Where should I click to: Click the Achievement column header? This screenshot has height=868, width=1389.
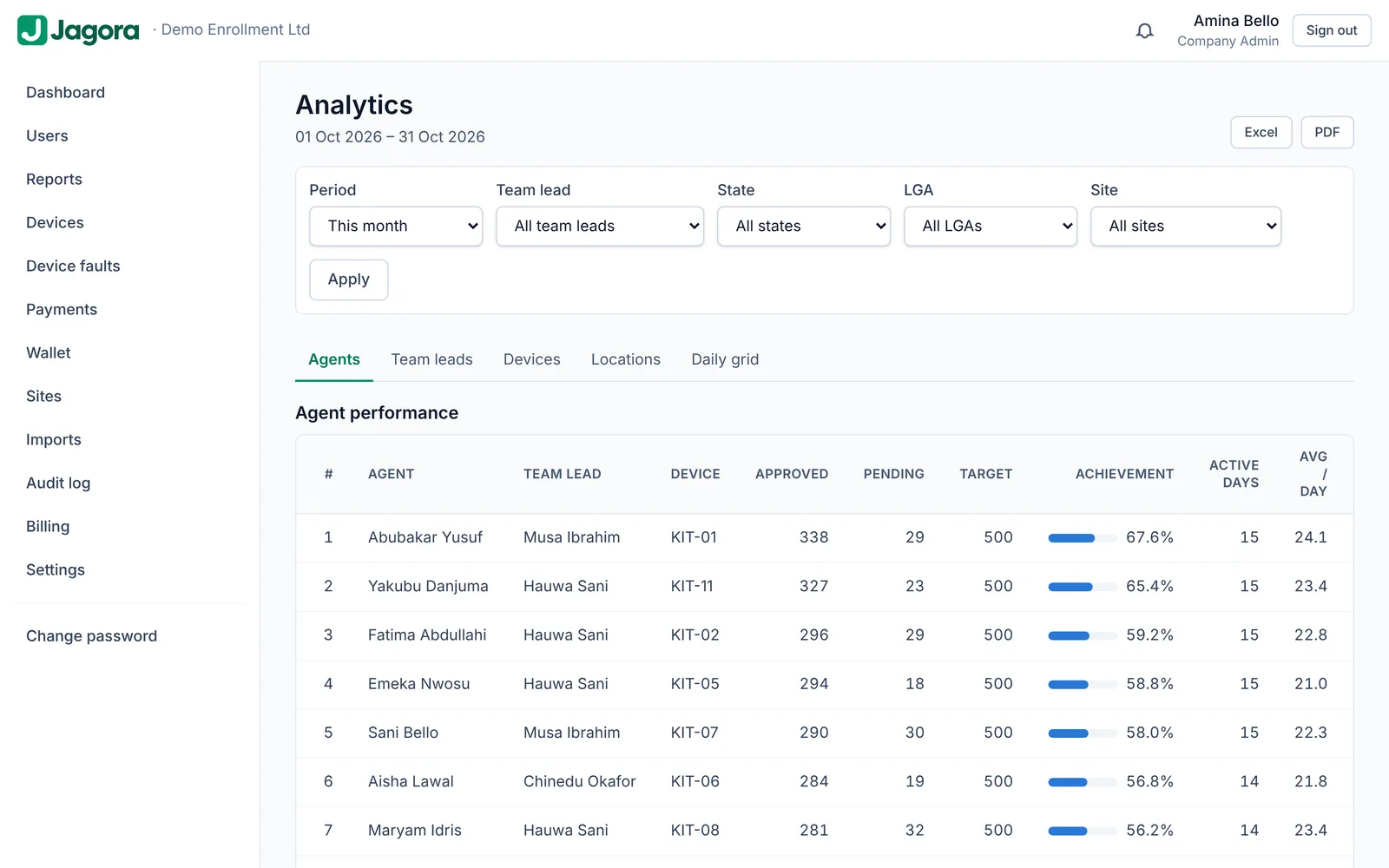point(1124,474)
